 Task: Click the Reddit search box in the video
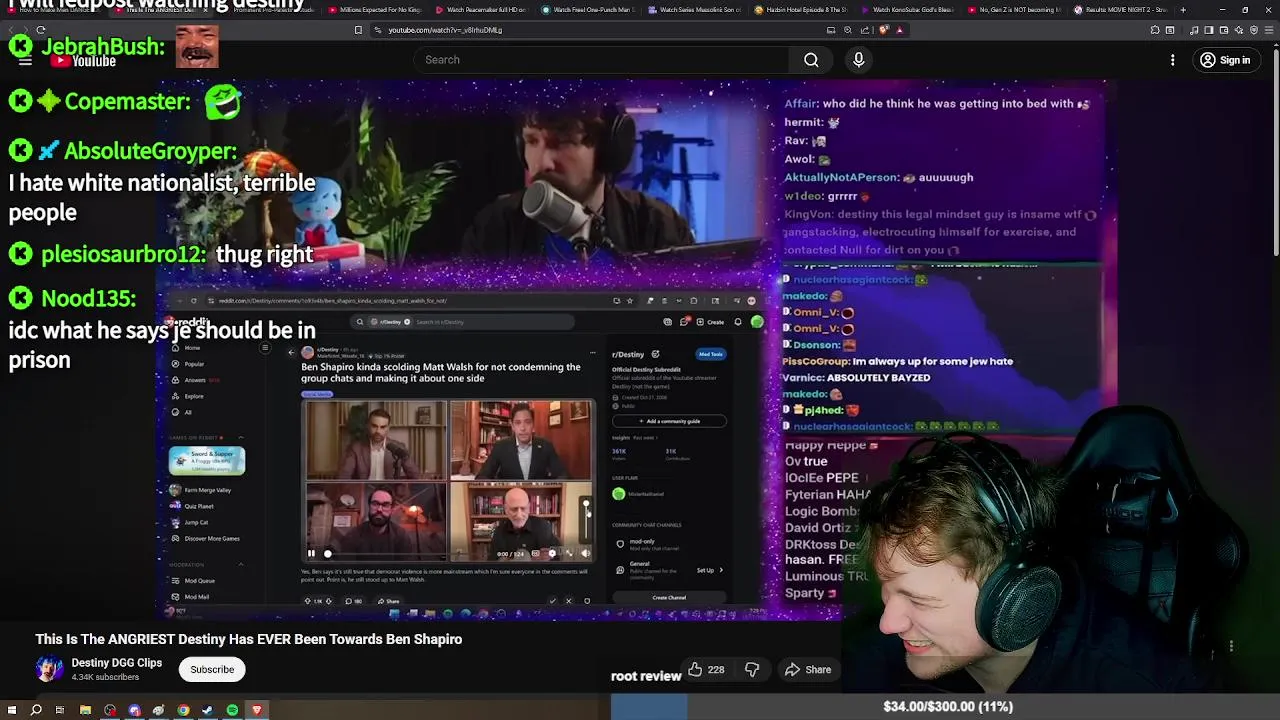pos(462,322)
